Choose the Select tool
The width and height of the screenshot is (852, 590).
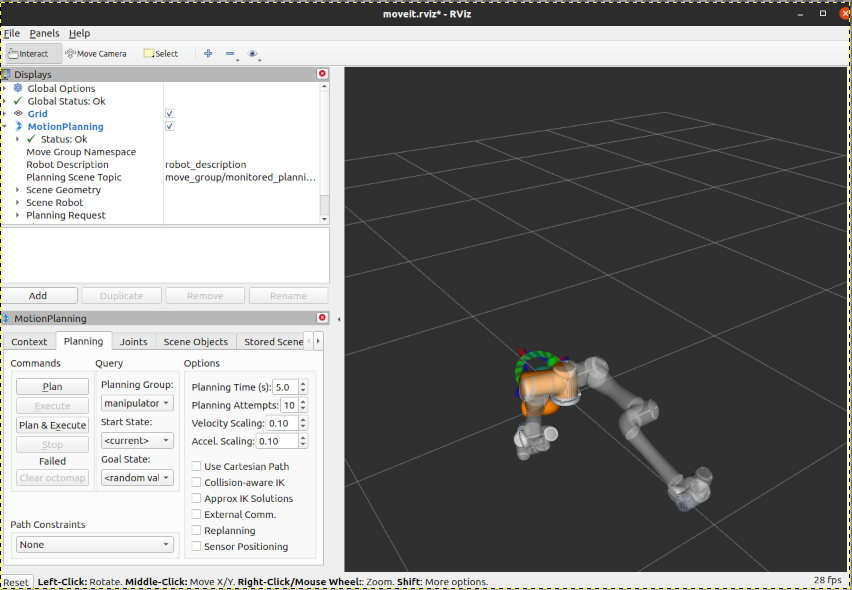pos(161,54)
